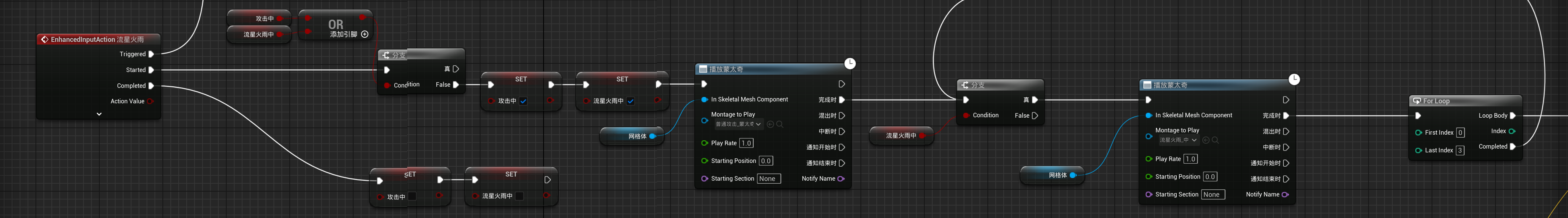Image resolution: width=1568 pixels, height=218 pixels.
Task: Click the Completed exec pin on For Loop
Action: [1512, 146]
